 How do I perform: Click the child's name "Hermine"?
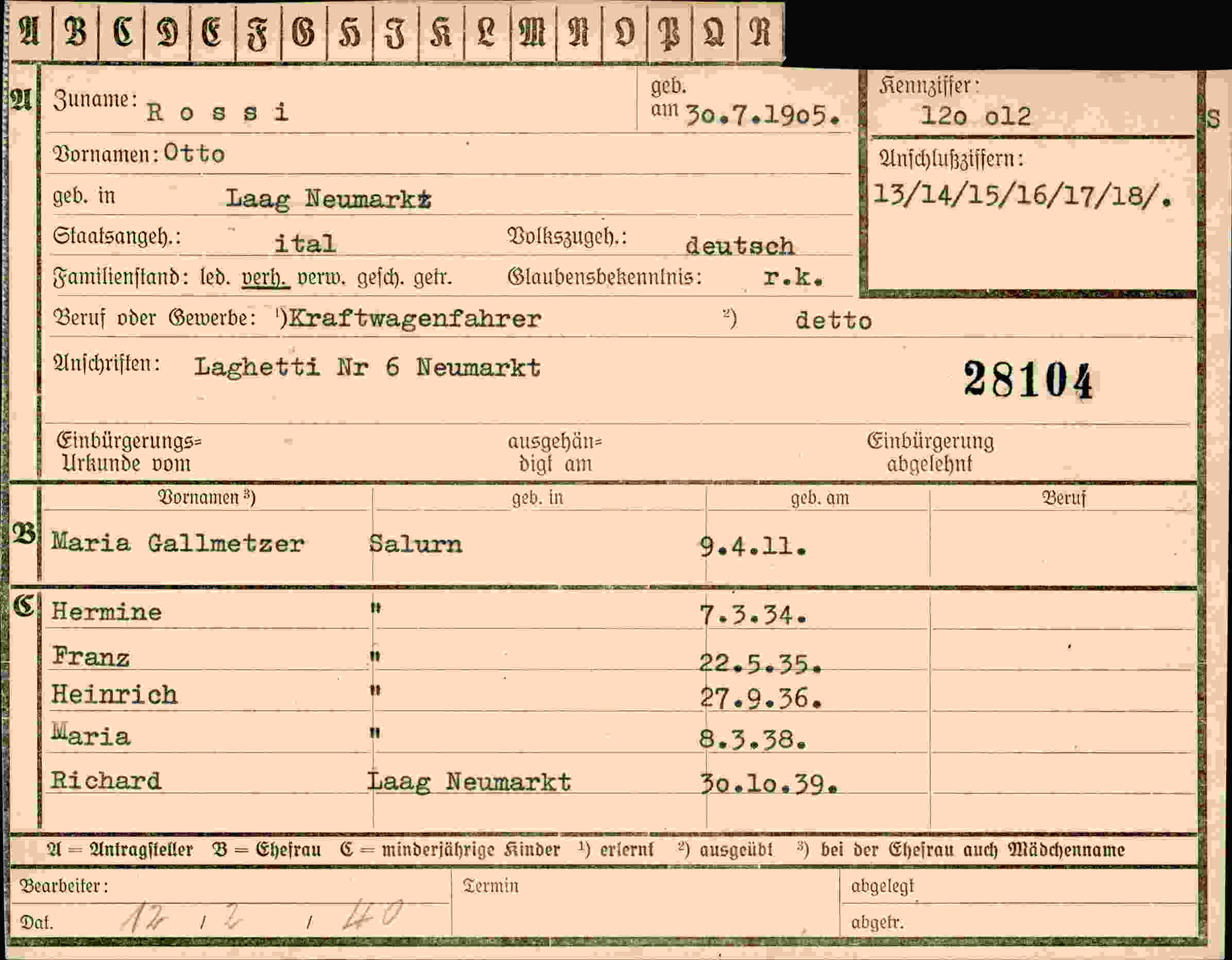point(107,612)
